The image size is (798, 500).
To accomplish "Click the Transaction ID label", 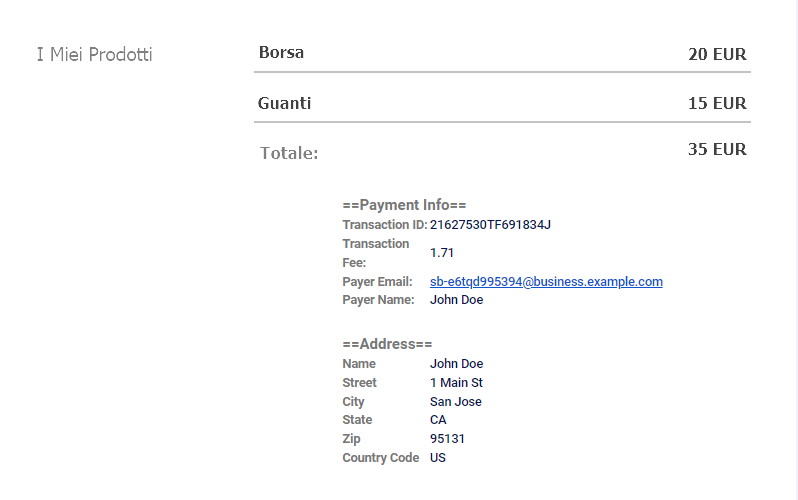I will [x=384, y=224].
